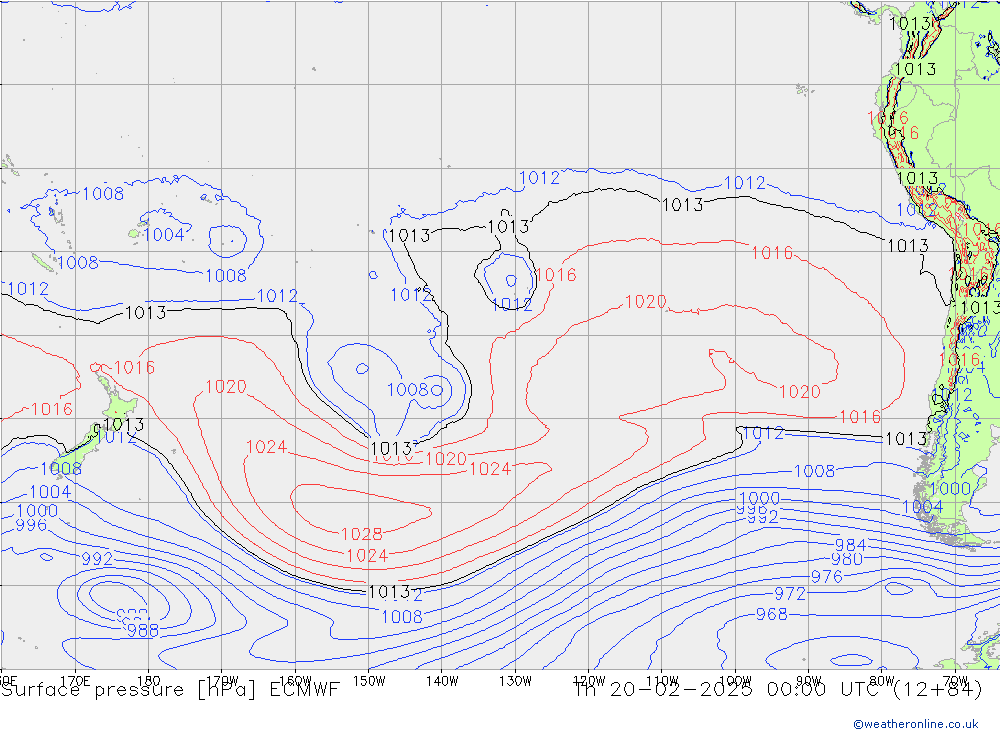This screenshot has width=1000, height=733.
Task: Select the 972 isobar label
Action: click(790, 594)
